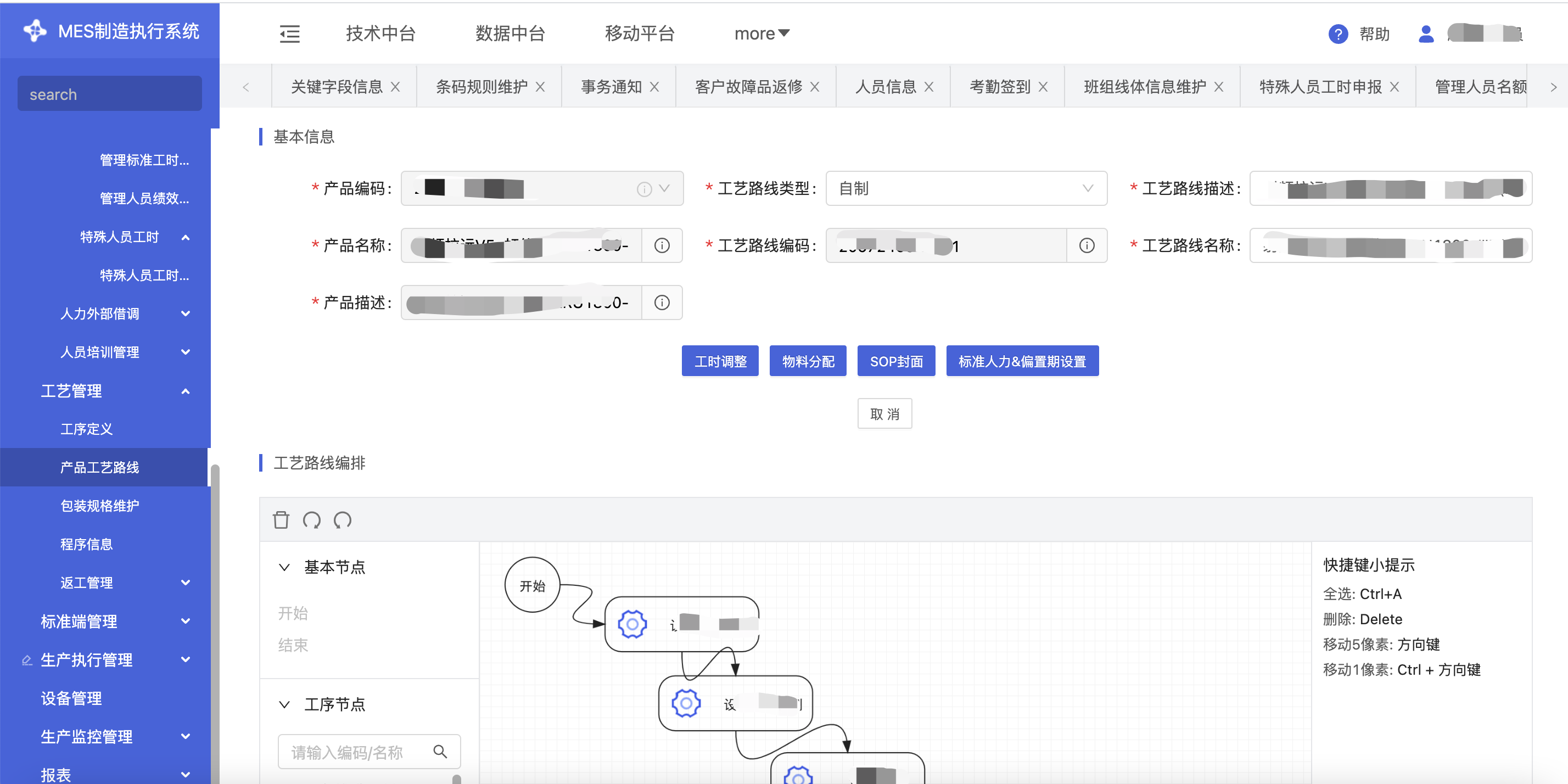Viewport: 1568px width, 784px height.
Task: Collapse the 工序节点 section
Action: (284, 704)
